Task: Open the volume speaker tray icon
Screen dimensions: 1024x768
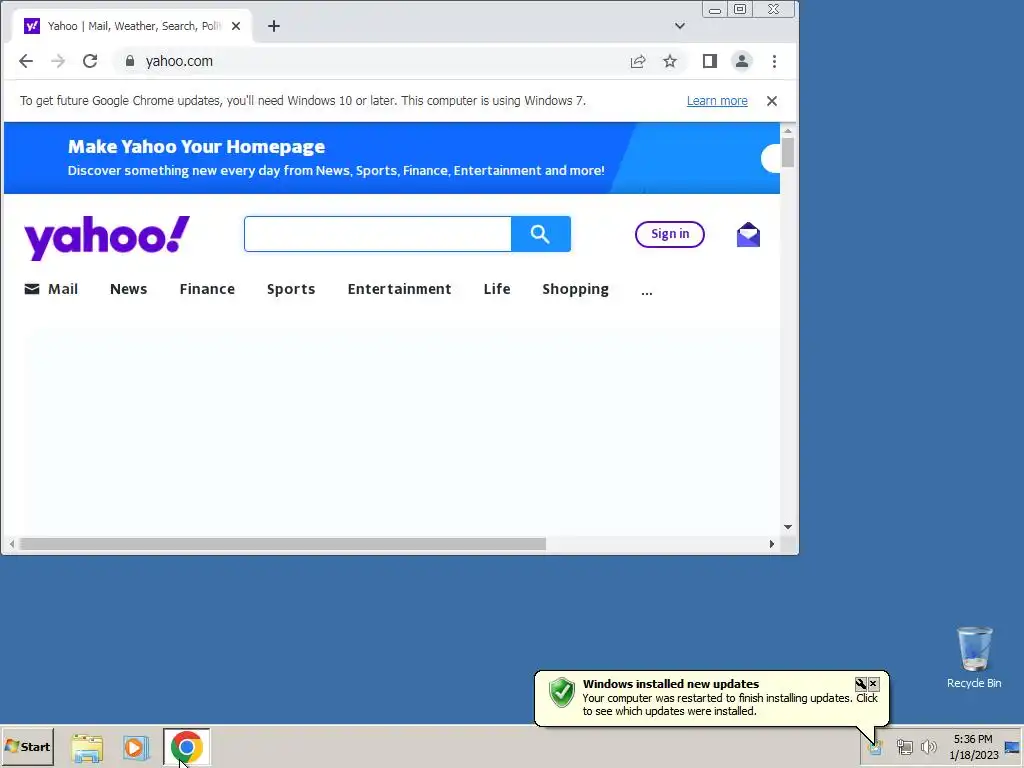Action: (x=928, y=747)
